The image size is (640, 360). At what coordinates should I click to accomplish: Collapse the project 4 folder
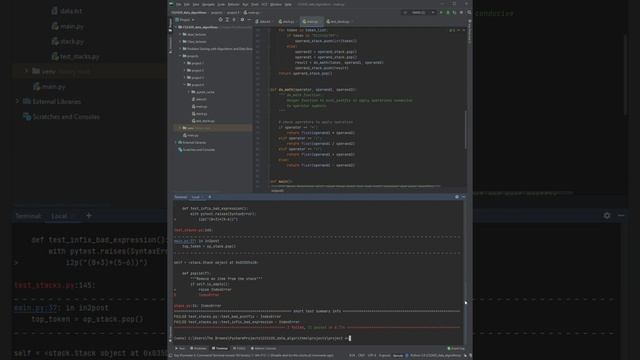[184, 85]
